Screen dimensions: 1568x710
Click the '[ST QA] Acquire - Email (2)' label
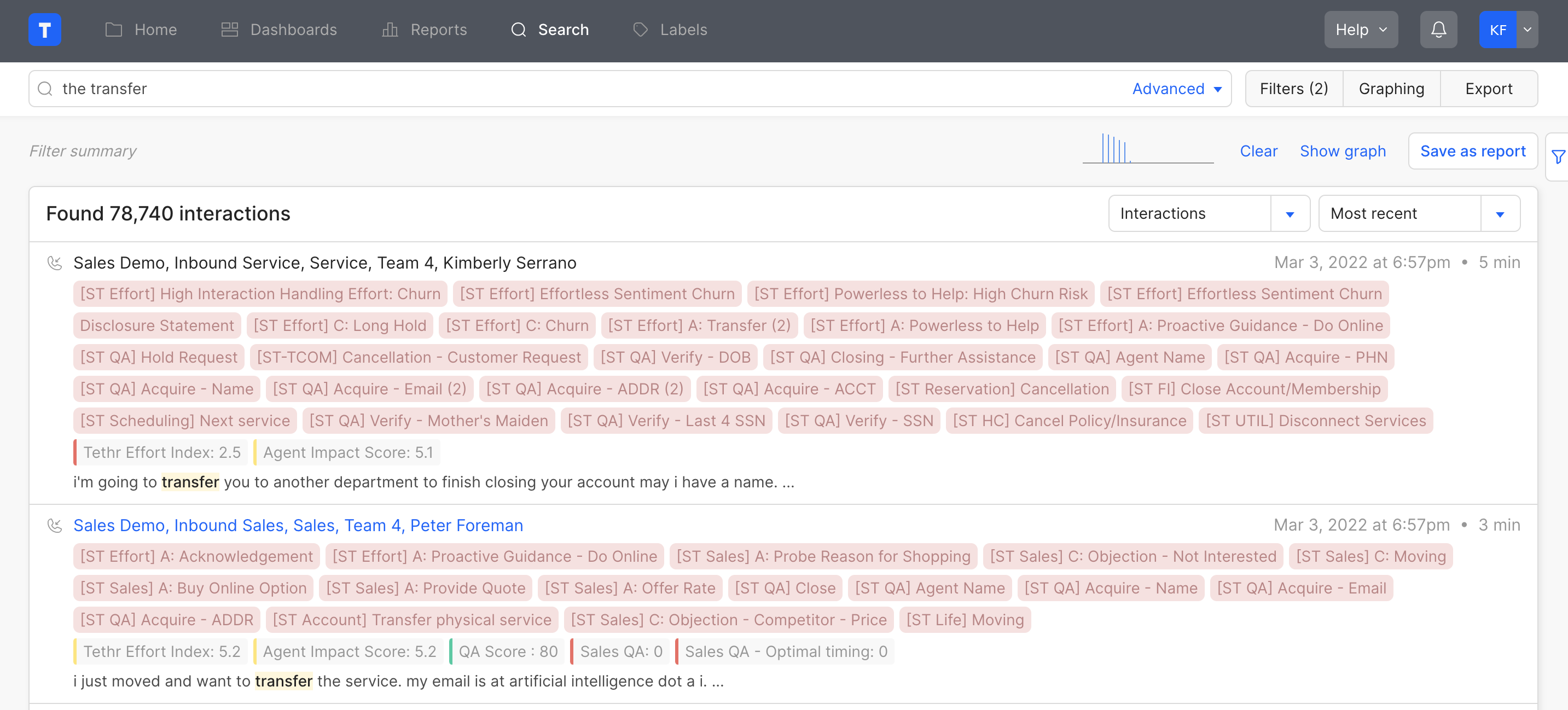tap(369, 389)
